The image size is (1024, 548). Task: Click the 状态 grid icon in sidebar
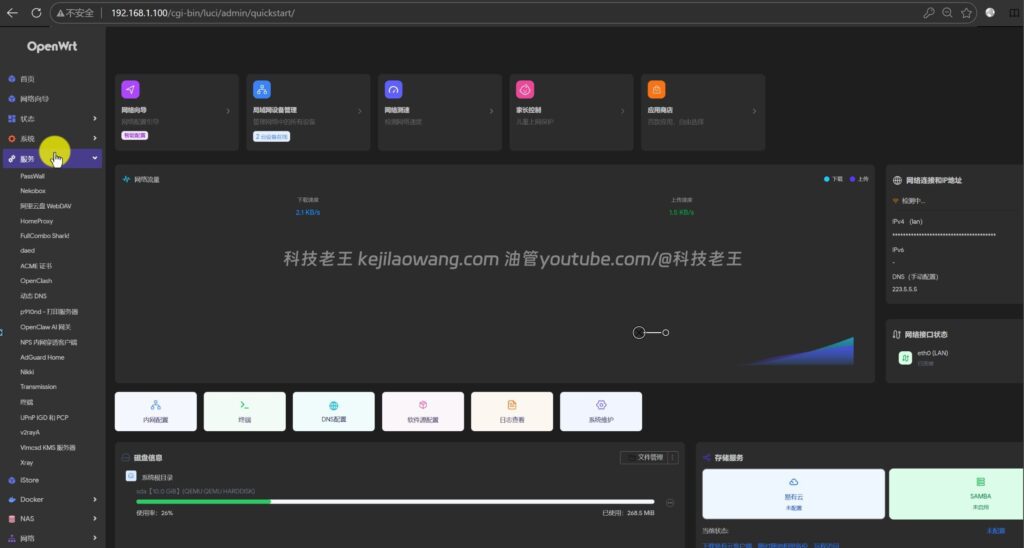pos(12,118)
